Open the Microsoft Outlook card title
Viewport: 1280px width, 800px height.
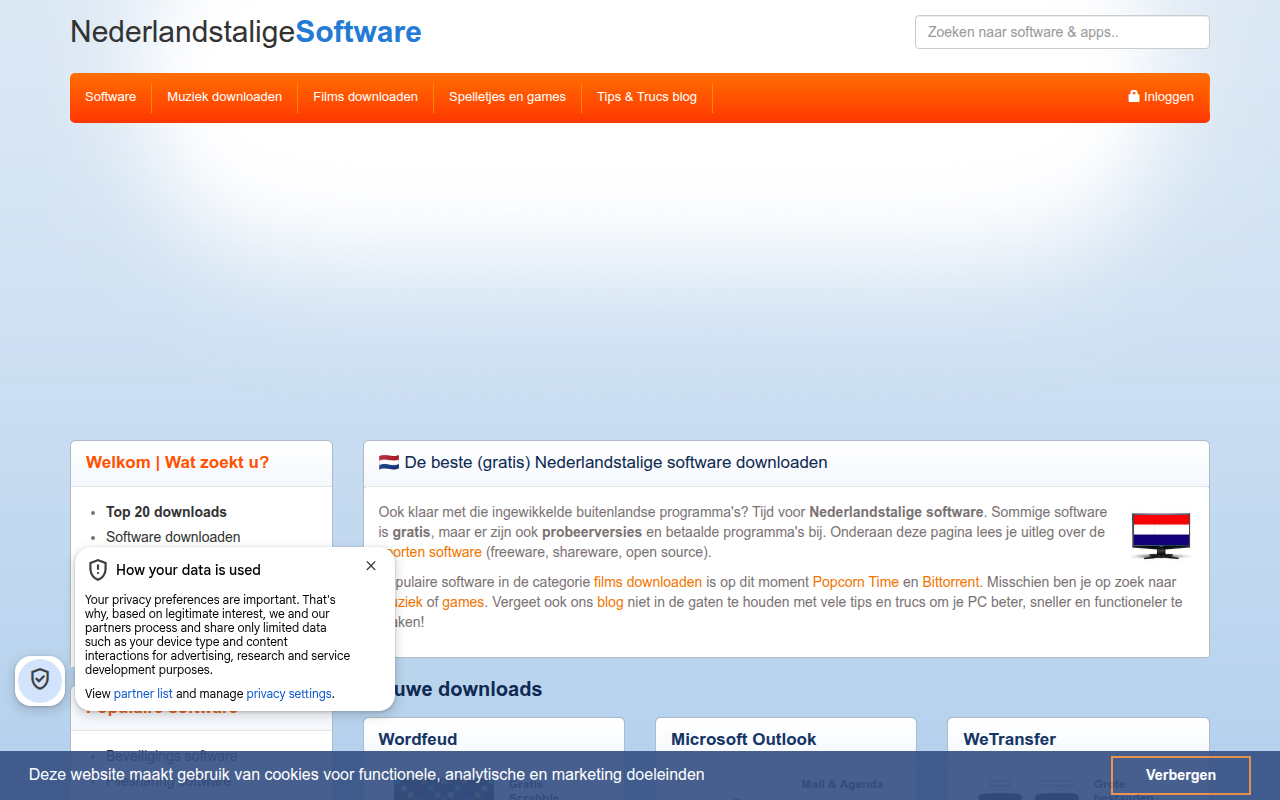pyautogui.click(x=743, y=739)
